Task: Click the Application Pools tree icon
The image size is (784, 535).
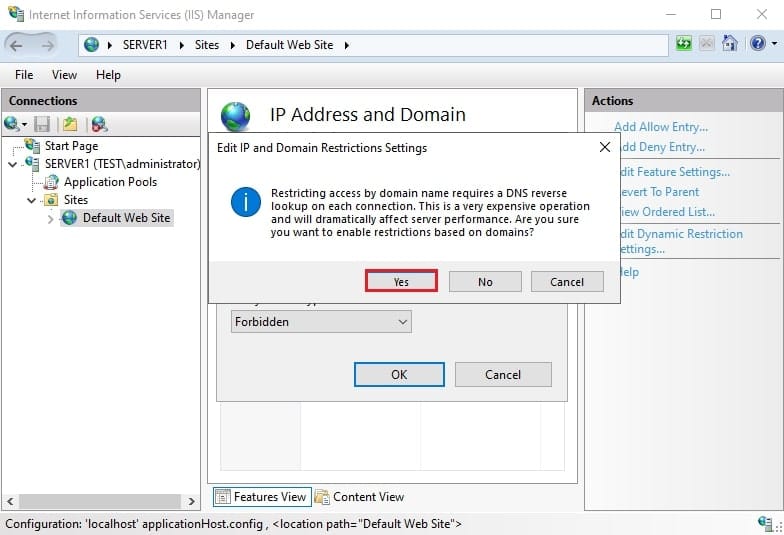Action: 52,182
